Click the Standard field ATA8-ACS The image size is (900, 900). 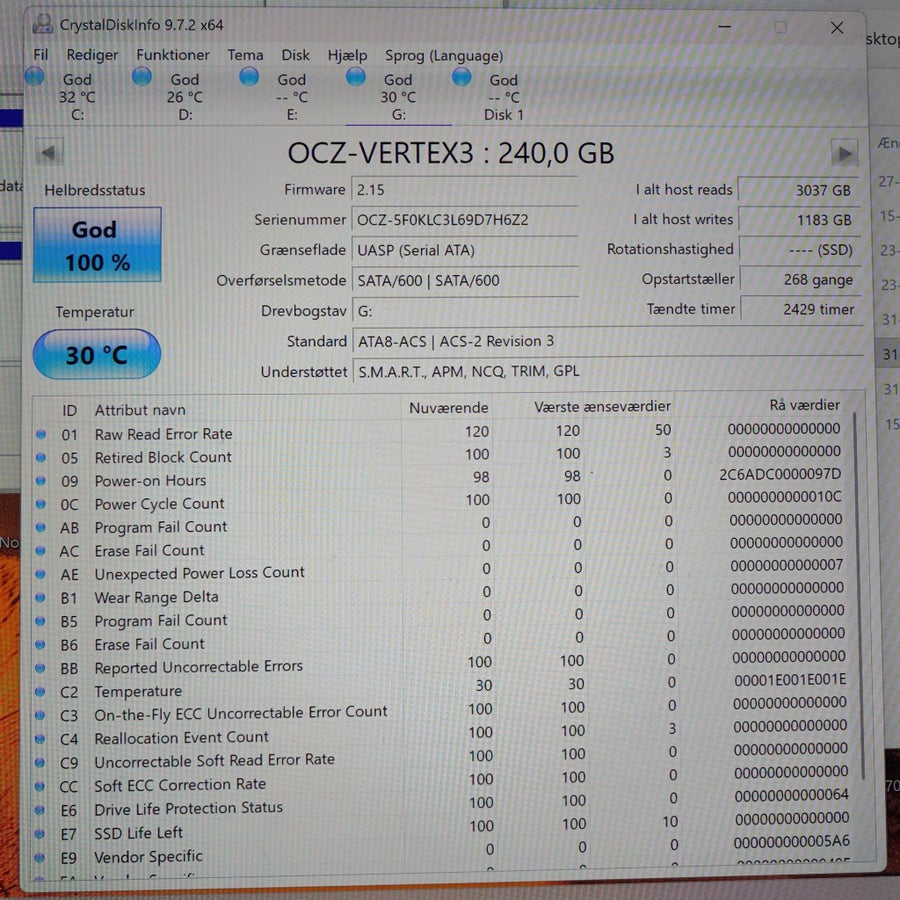(x=607, y=342)
